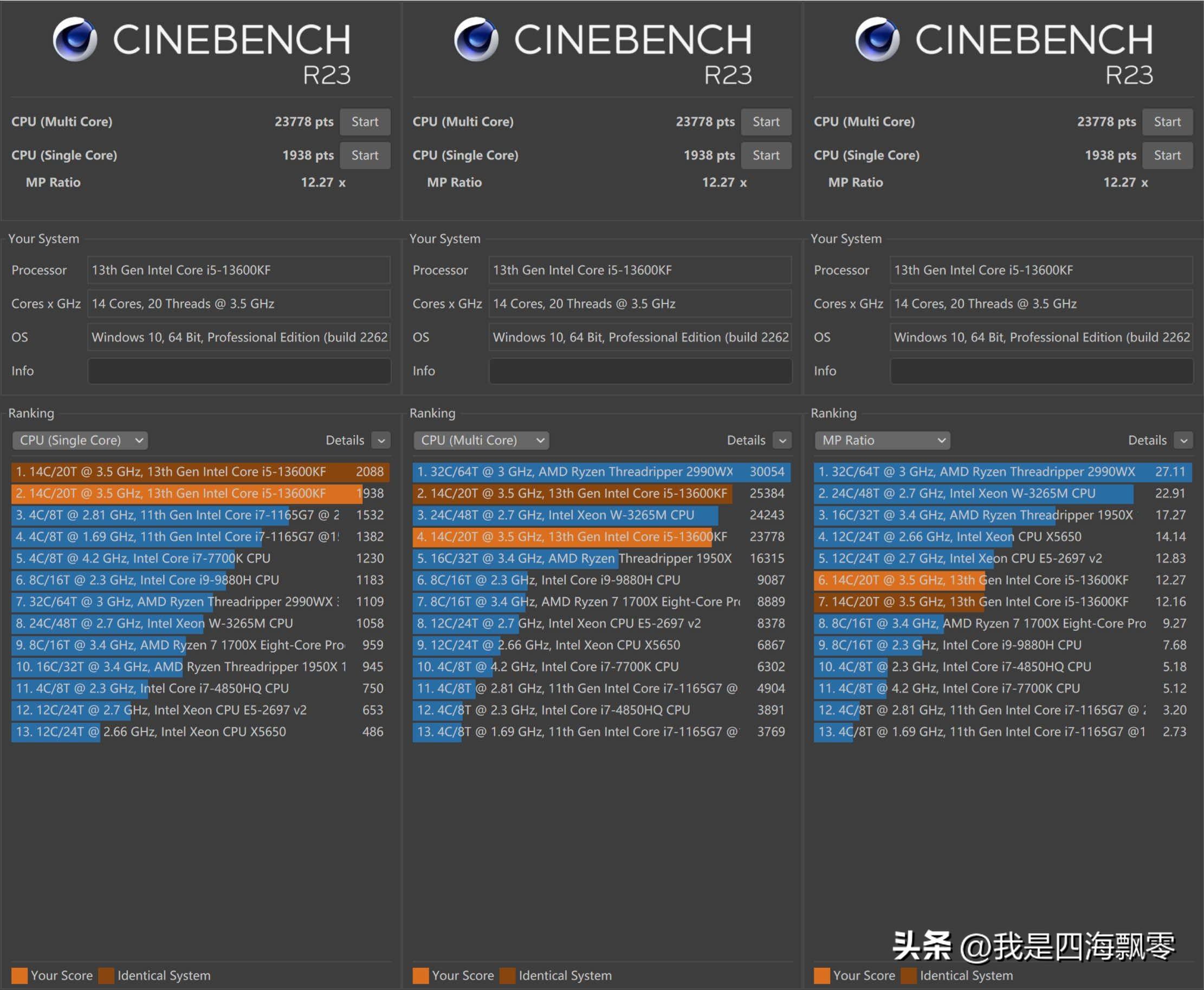The width and height of the screenshot is (1204, 990).
Task: Click Your Score swatch in right legend
Action: [822, 976]
